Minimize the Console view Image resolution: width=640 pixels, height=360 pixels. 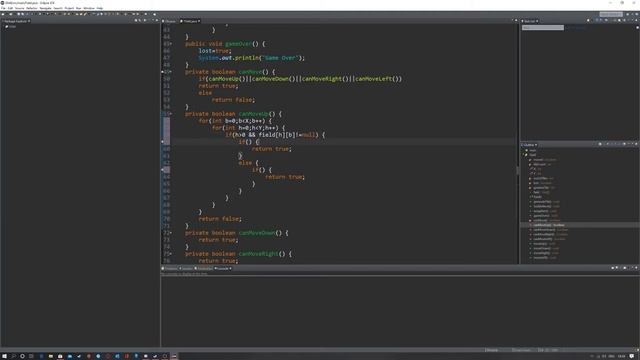pos(633,268)
